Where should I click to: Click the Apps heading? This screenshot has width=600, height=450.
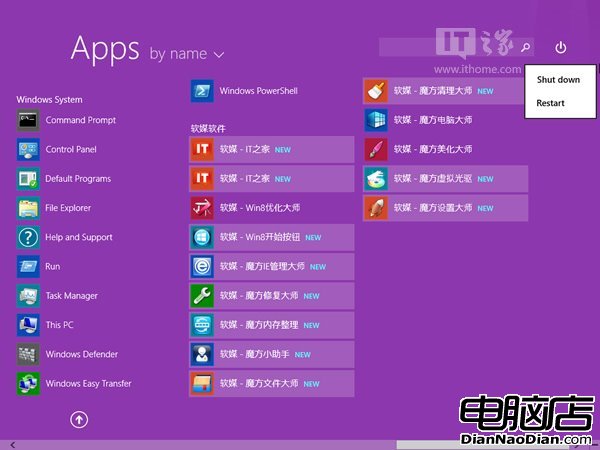[x=105, y=49]
